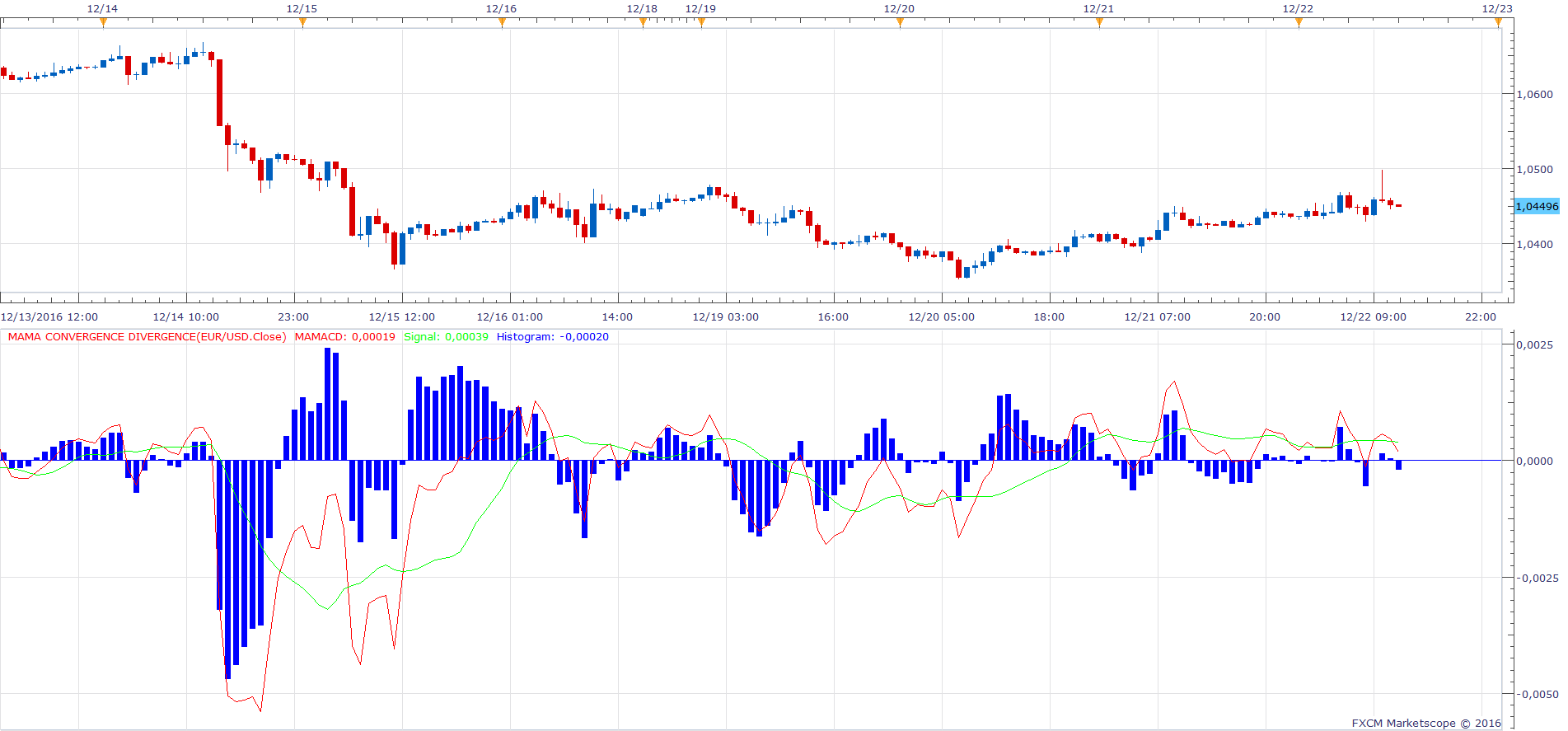Screen dimensions: 1568x731
Task: Click the 12/19 03:00 time label
Action: pyautogui.click(x=726, y=317)
